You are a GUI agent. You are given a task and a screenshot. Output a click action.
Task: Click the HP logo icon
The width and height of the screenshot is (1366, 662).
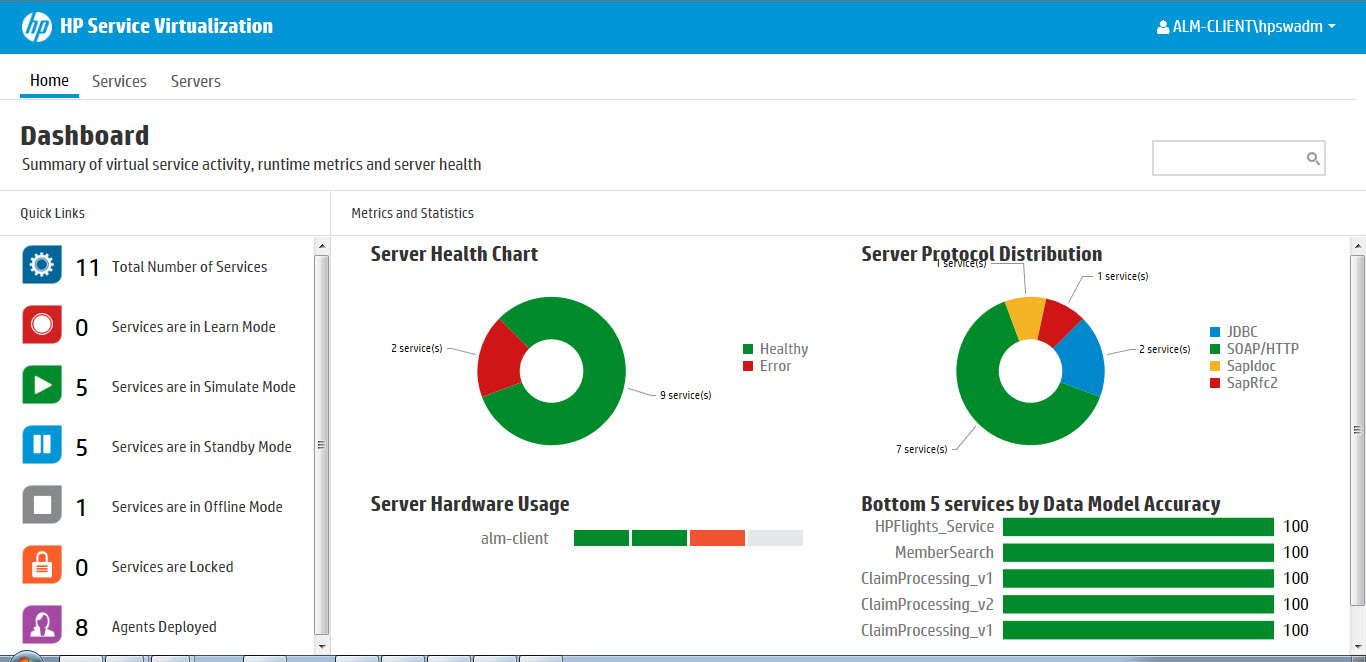(x=36, y=27)
